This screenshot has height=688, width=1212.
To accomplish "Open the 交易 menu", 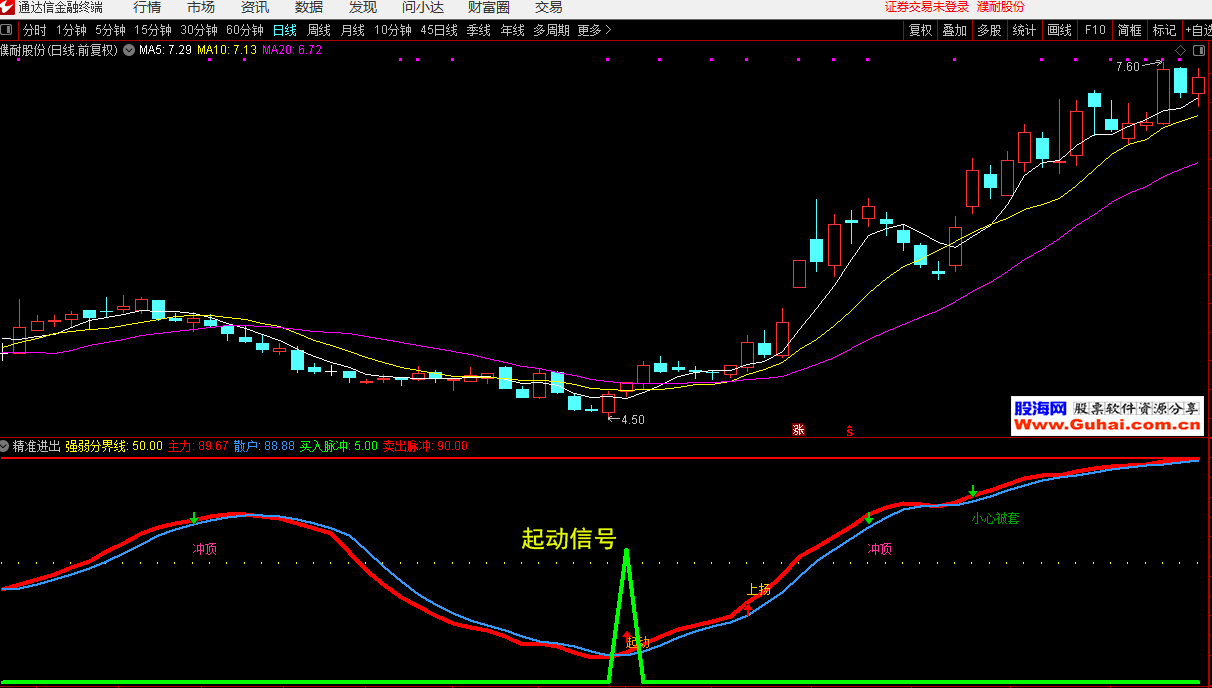I will 548,8.
